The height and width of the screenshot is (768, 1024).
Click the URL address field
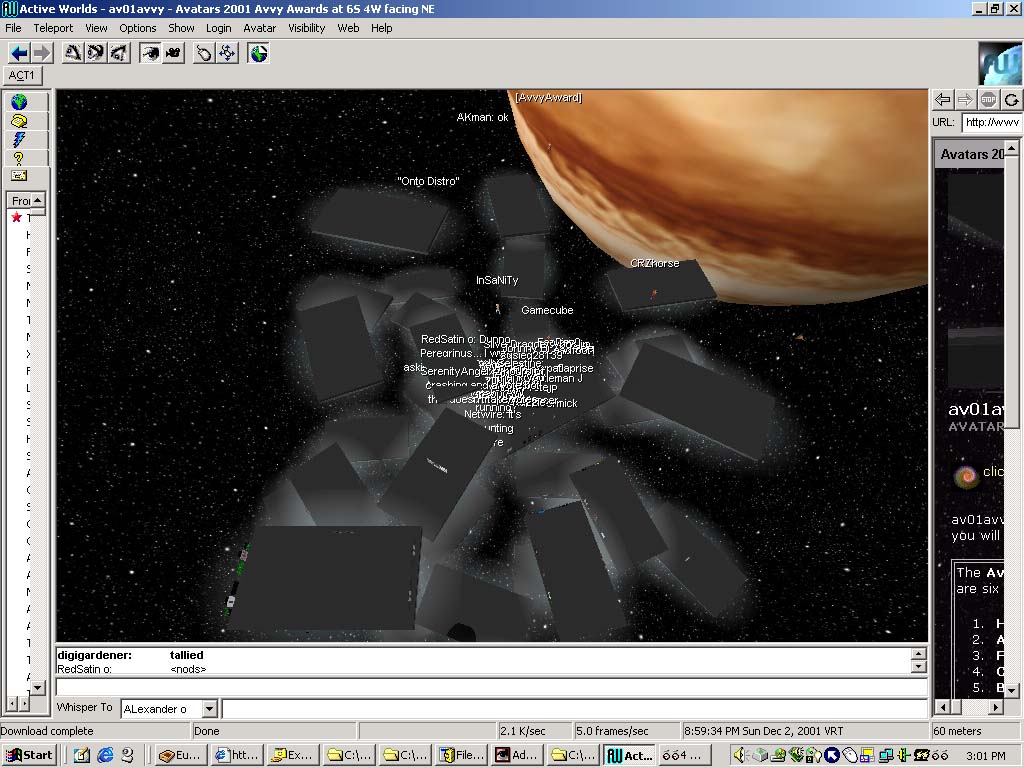pos(991,122)
